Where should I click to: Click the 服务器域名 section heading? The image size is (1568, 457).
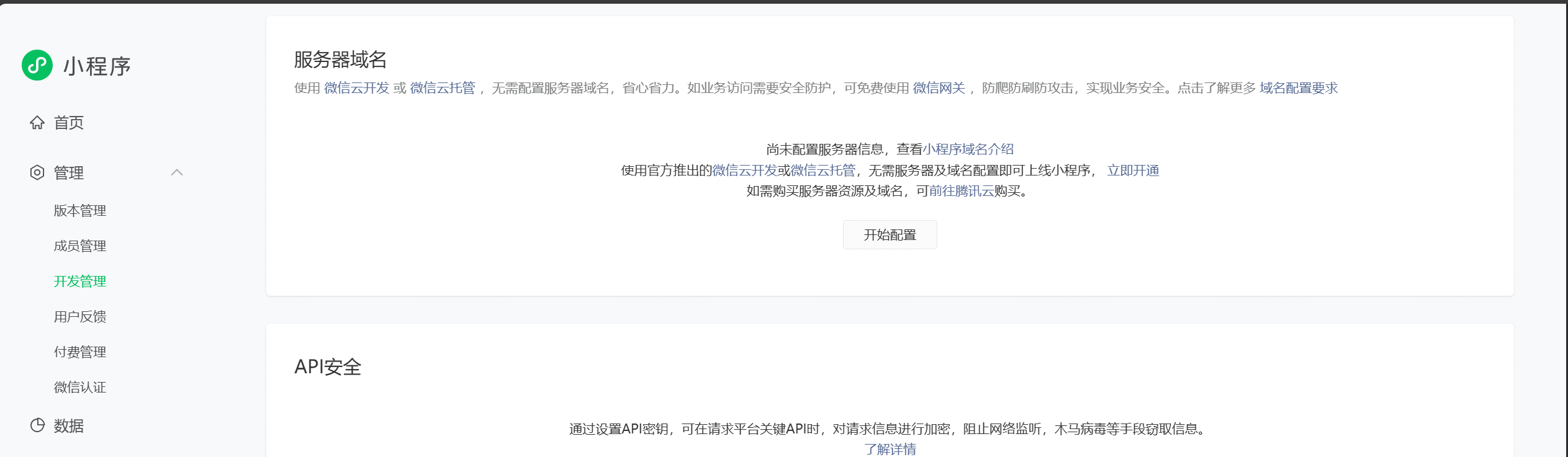click(340, 60)
